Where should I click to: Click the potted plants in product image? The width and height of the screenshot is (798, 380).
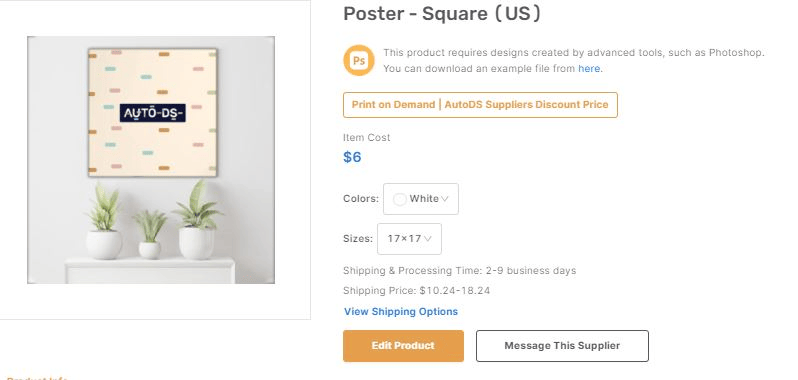point(154,220)
